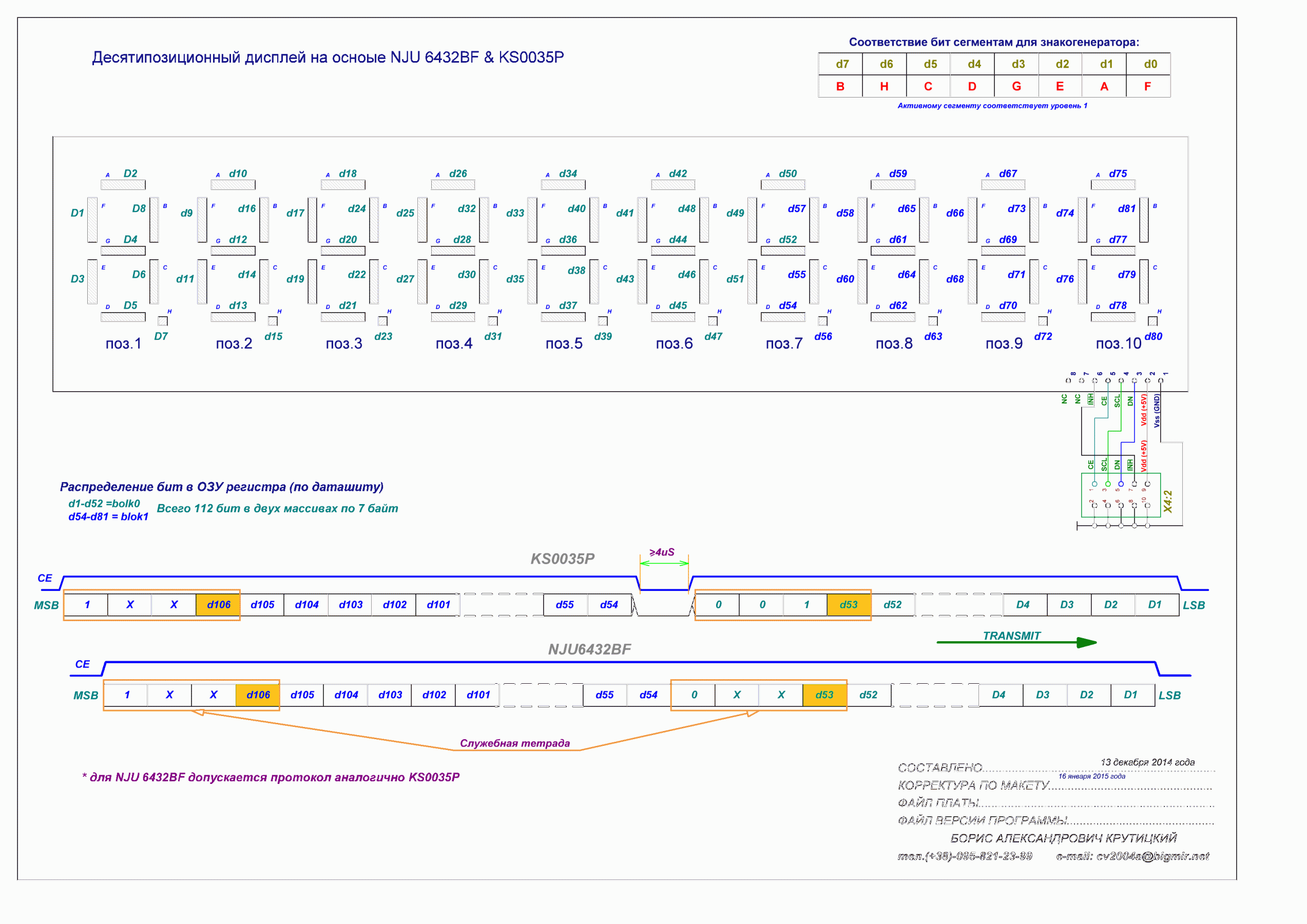
Task: Click yellow "d106" cell in NJU6432BF row
Action: coord(258,695)
